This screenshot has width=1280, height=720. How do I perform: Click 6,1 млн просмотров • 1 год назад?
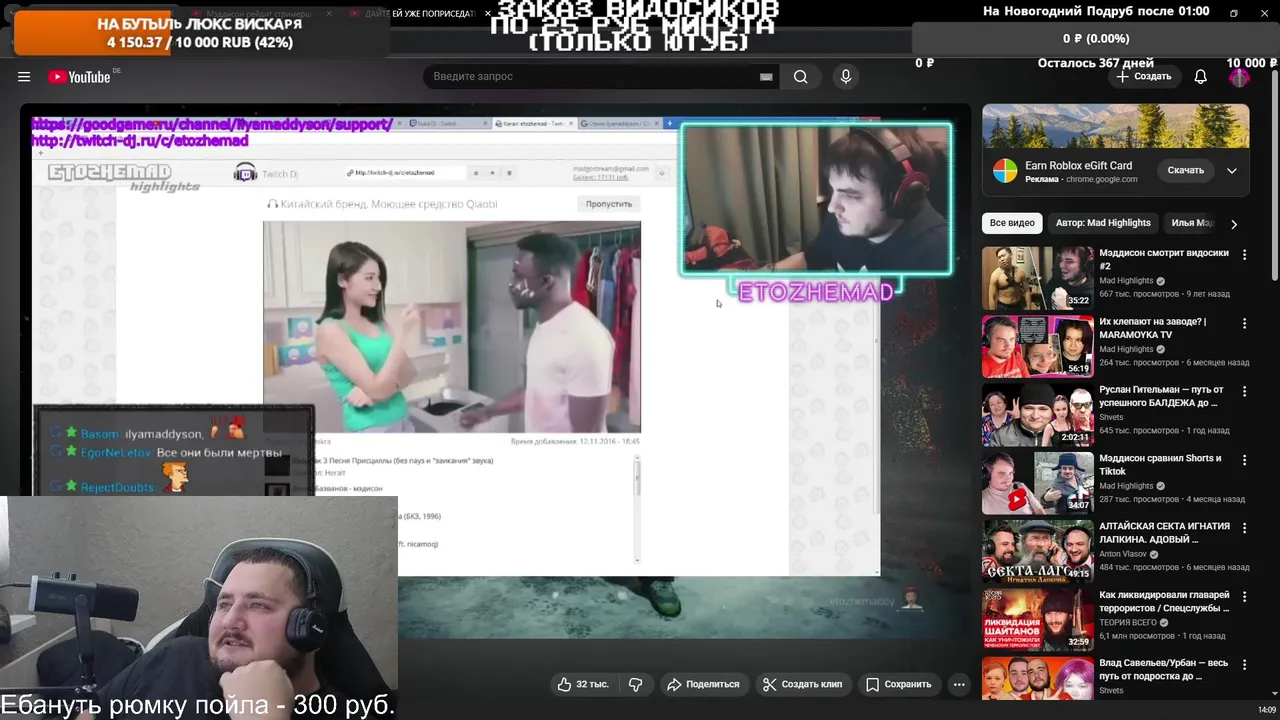pos(1162,636)
